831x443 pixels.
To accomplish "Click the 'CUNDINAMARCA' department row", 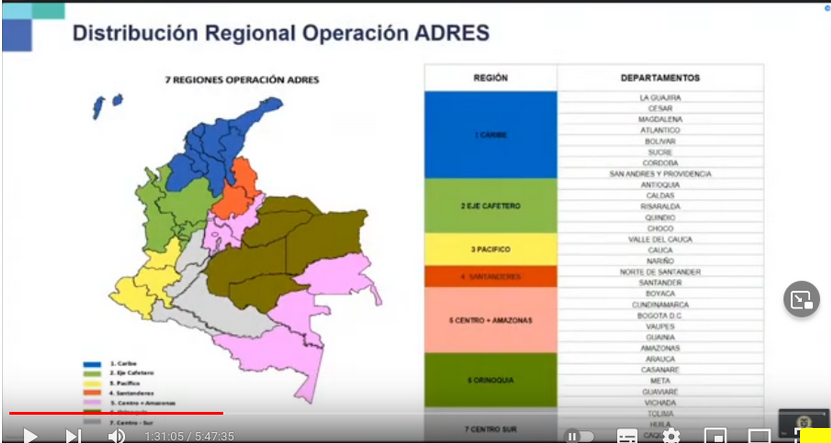I will [660, 305].
